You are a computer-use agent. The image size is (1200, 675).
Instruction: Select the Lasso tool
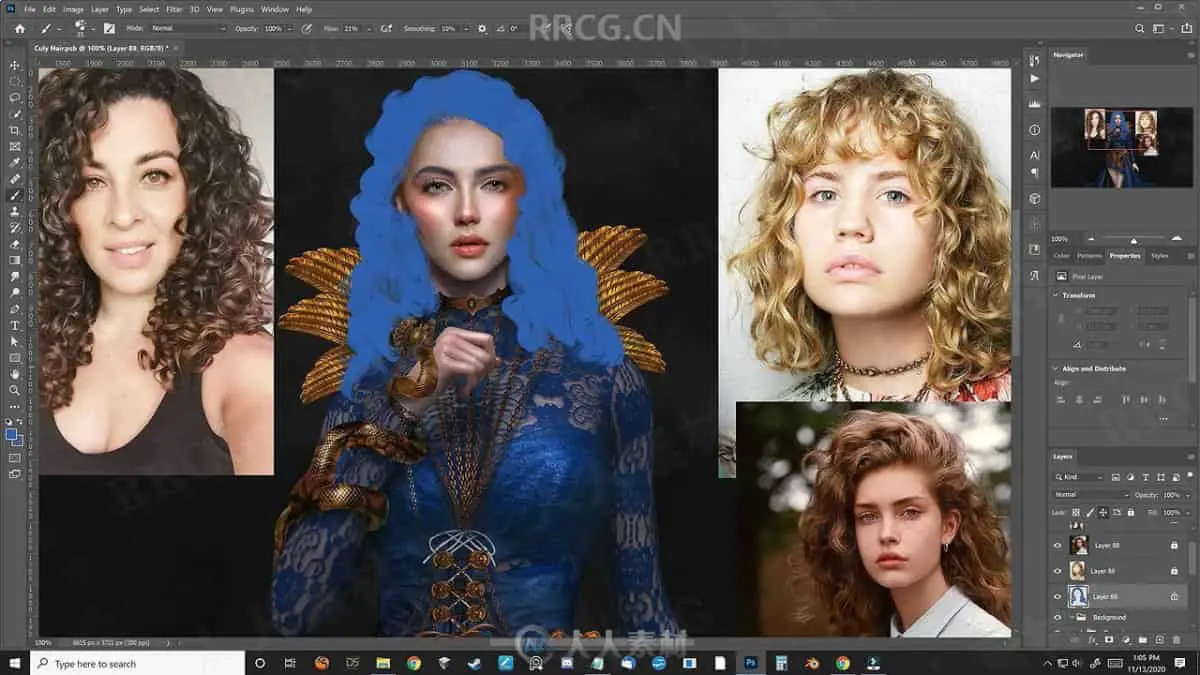point(15,98)
